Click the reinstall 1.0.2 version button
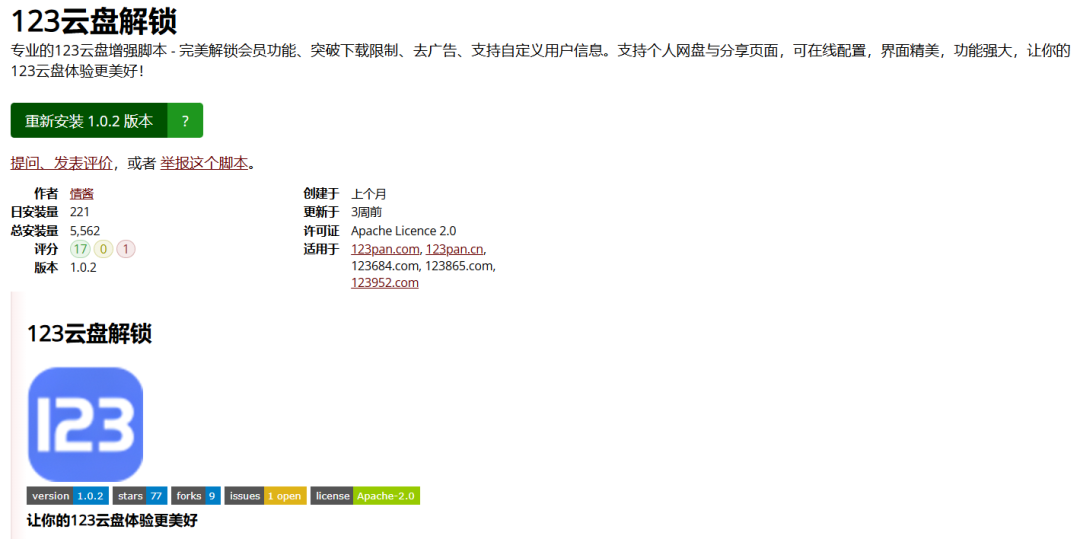The height and width of the screenshot is (539, 1080). coord(89,120)
